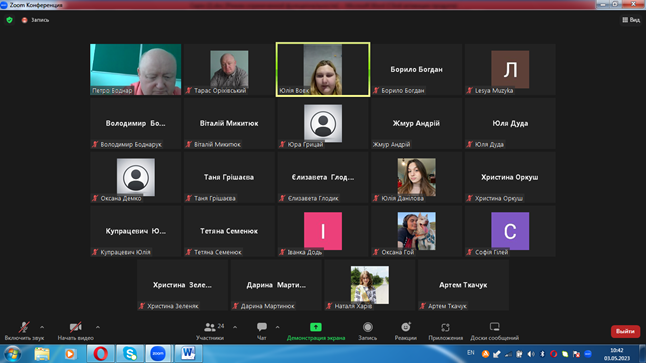647x364 pixels.
Task: Unmute with the microphone icon
Action: 24,327
